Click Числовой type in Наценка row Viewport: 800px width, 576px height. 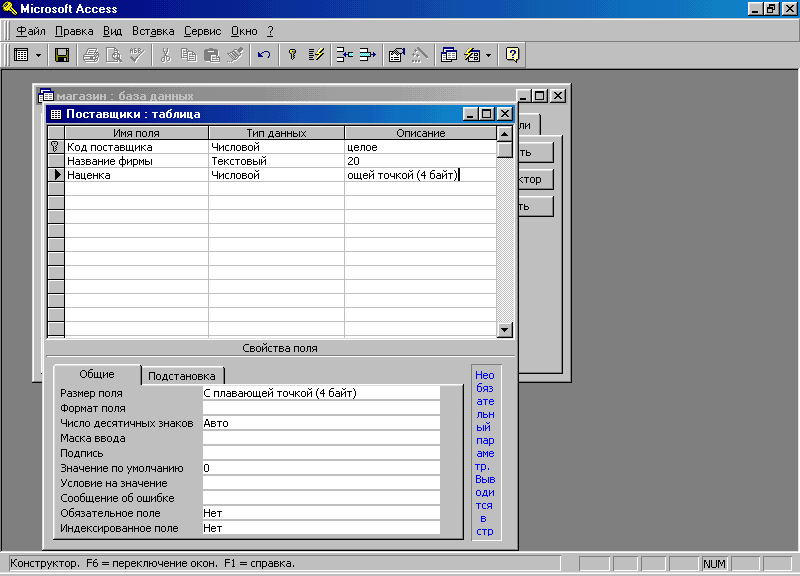click(277, 175)
